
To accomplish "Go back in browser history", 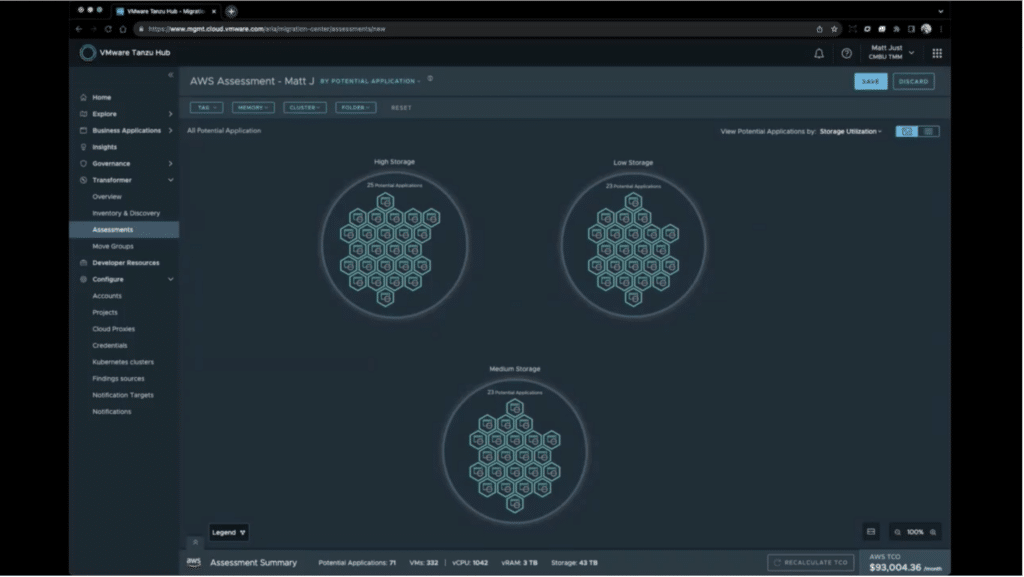I will 79,29.
